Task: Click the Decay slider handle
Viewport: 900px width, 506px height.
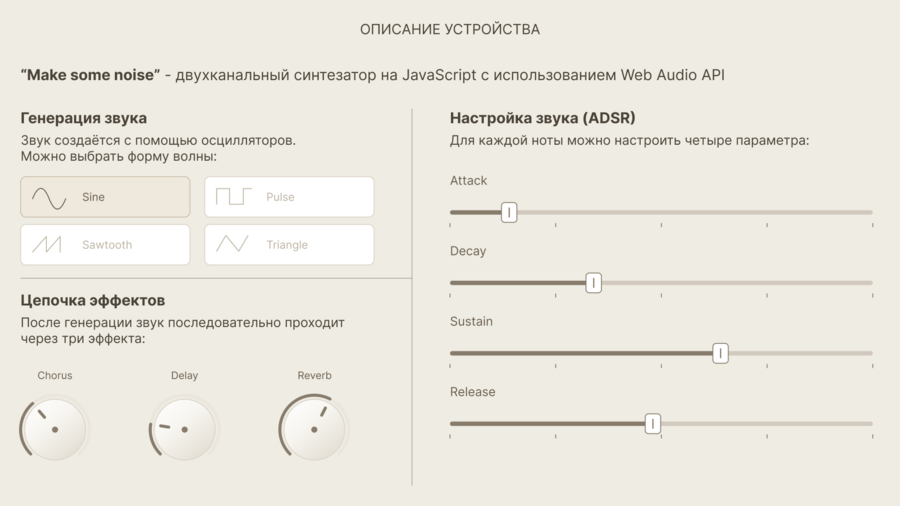Action: point(593,283)
